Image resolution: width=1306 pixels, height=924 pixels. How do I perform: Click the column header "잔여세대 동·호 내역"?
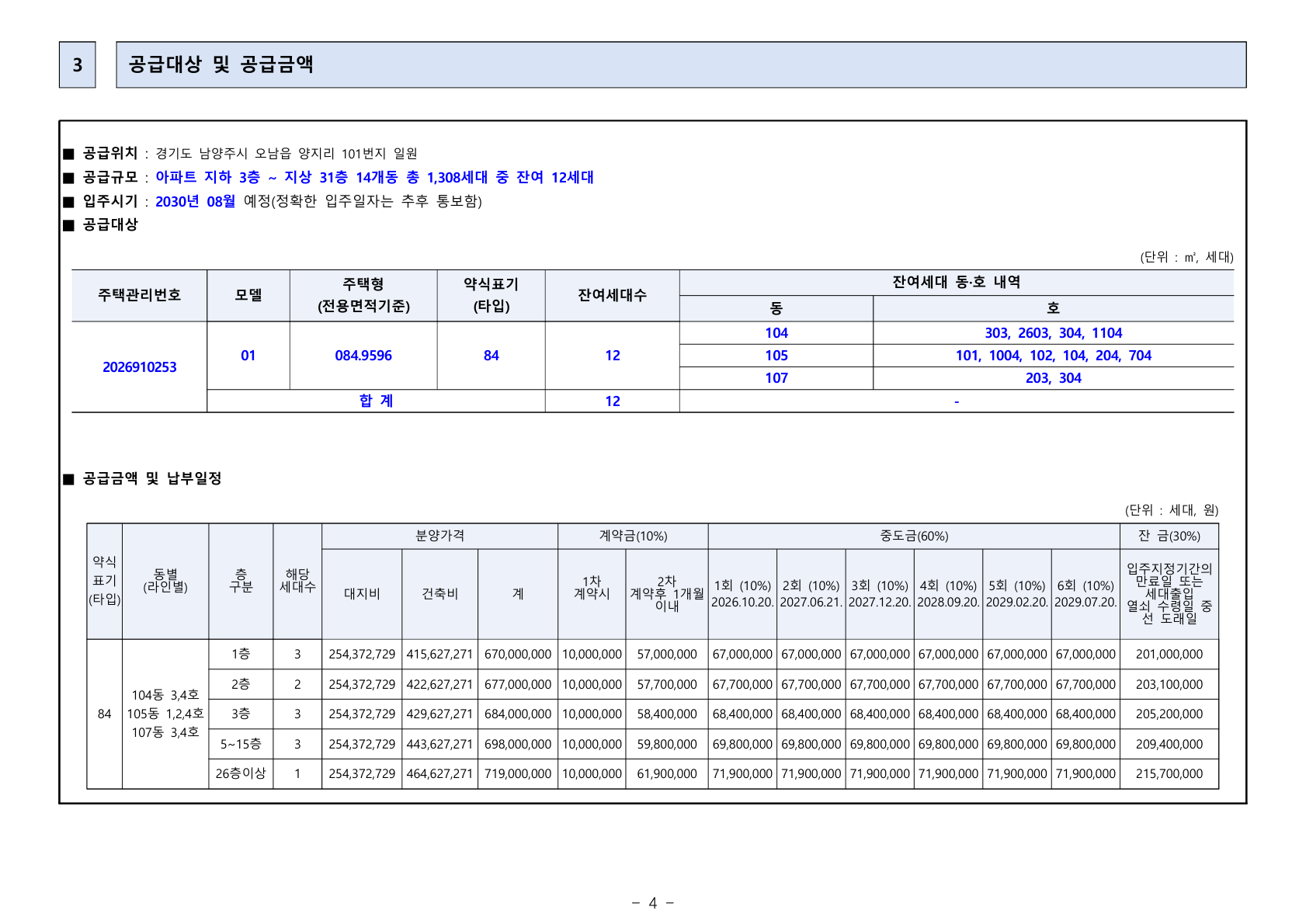(x=957, y=283)
